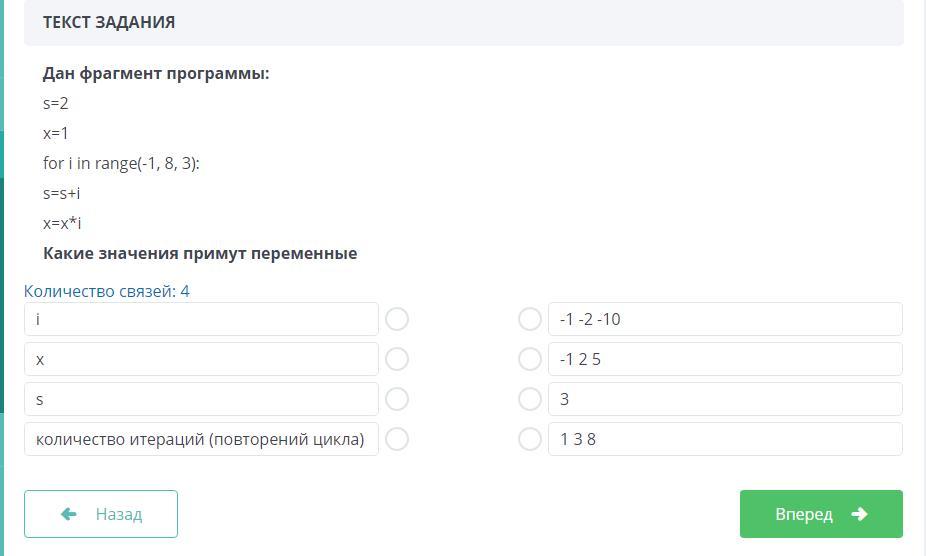Click the right arrow icon on Вперед
The image size is (926, 556).
pyautogui.click(x=859, y=514)
